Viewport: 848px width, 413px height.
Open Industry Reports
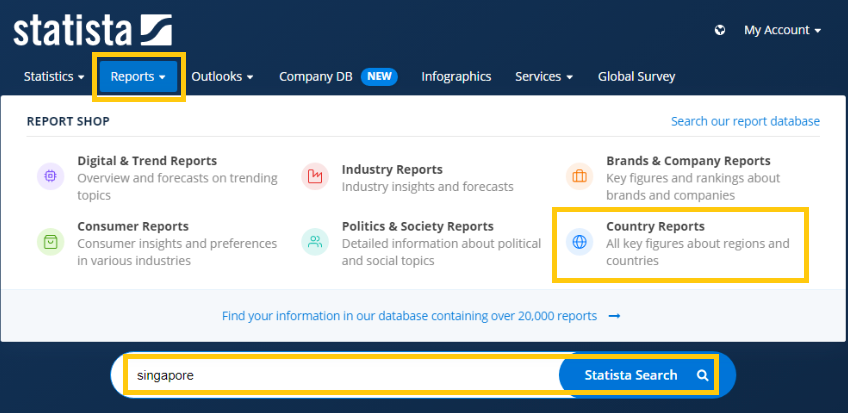392,169
